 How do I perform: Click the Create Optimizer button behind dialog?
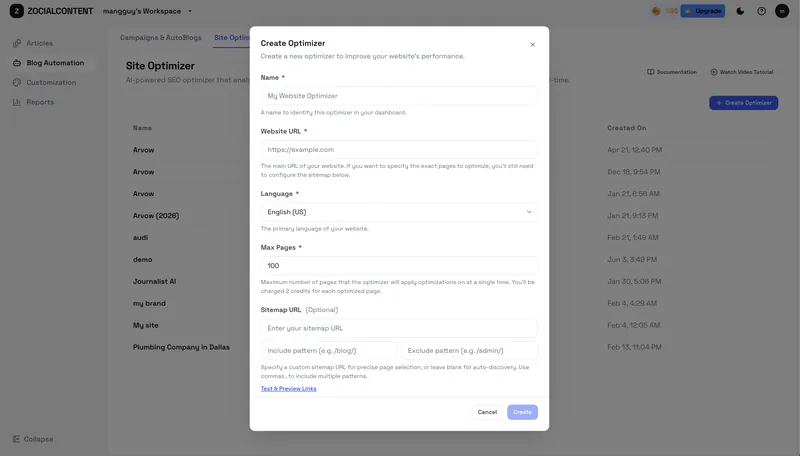pos(743,103)
